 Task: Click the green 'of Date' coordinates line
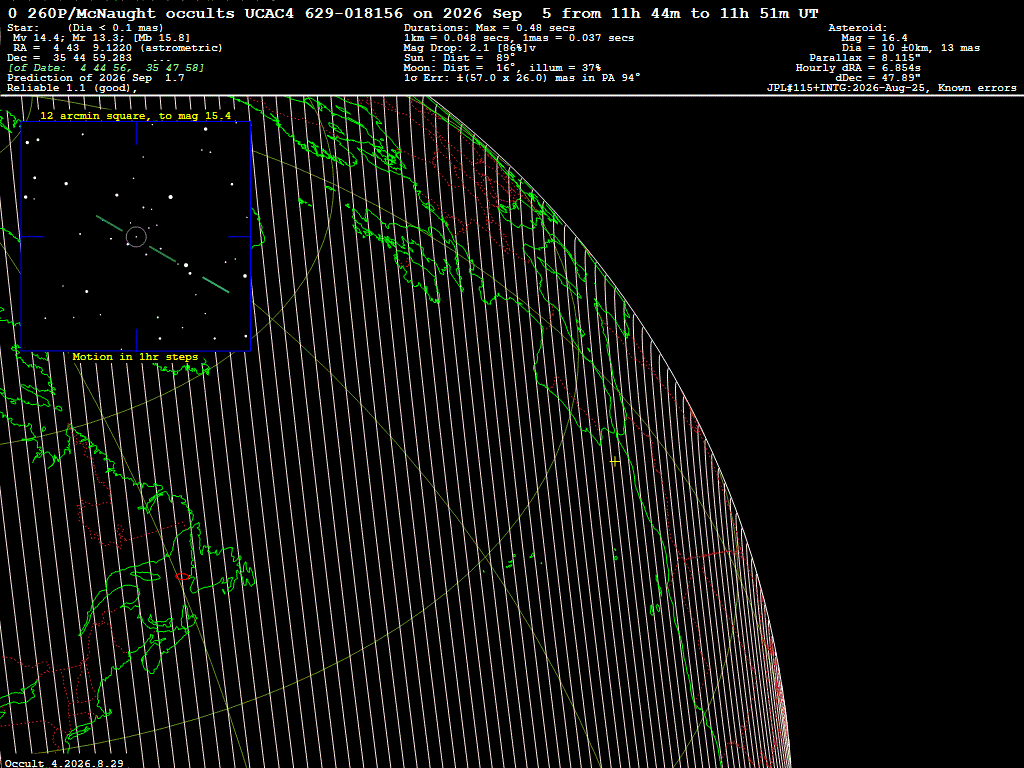106,68
